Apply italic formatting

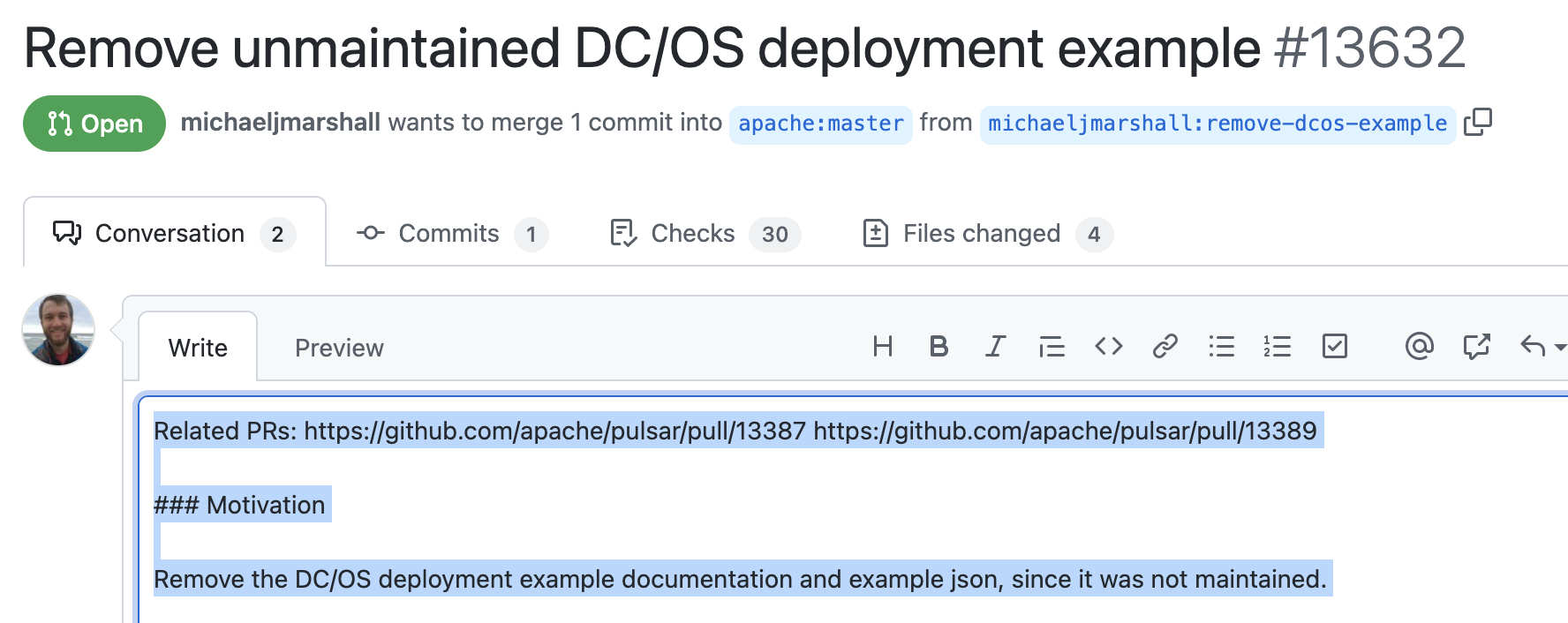[995, 346]
